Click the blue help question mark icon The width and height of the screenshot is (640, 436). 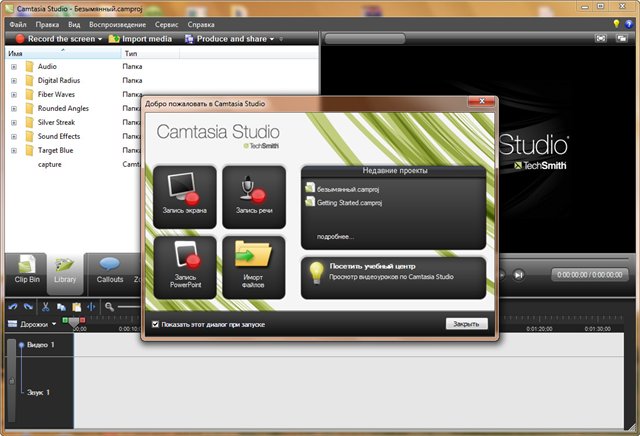[x=629, y=24]
